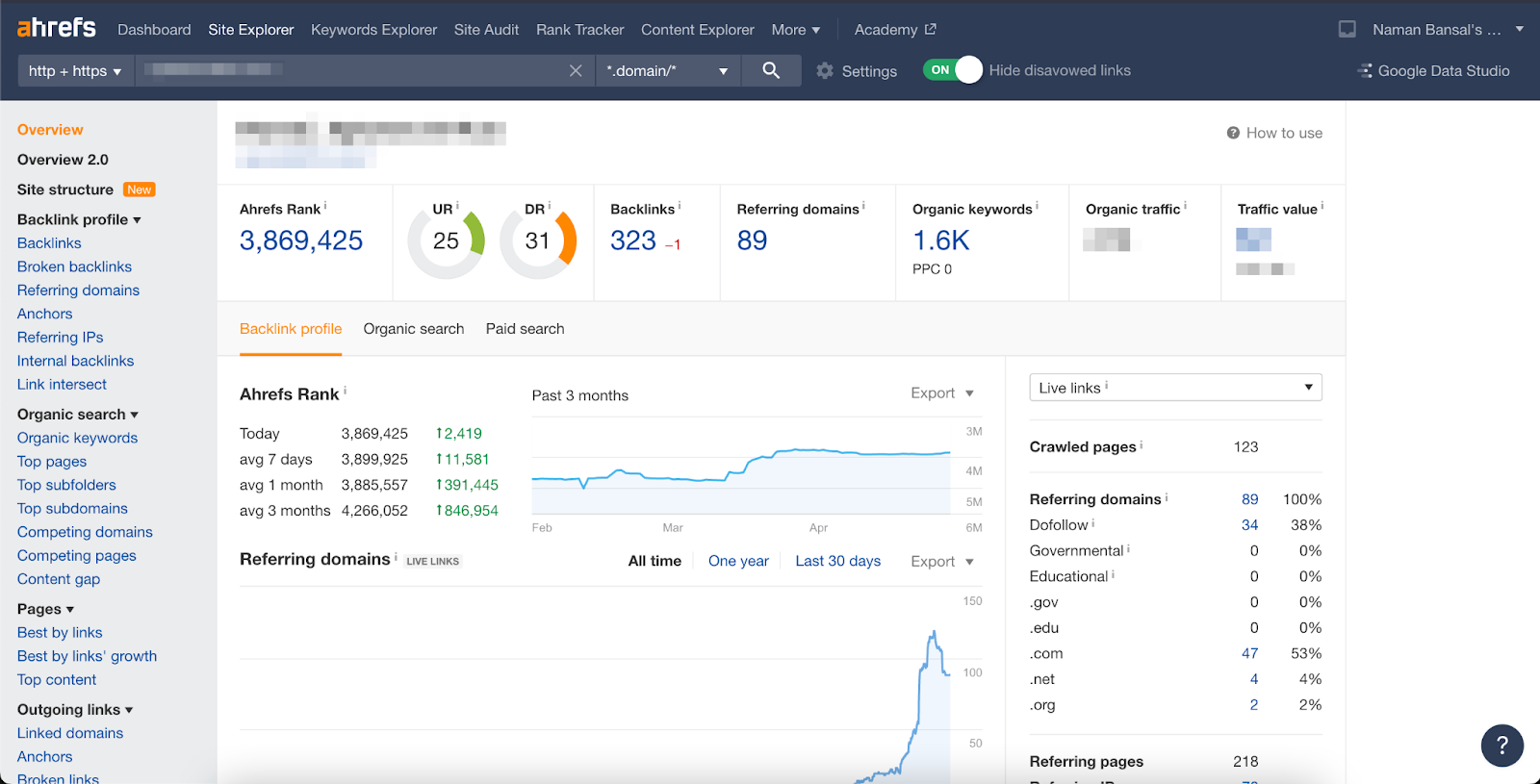Viewport: 1540px width, 784px height.
Task: Click the Organic keywords info icon
Action: click(x=1038, y=206)
